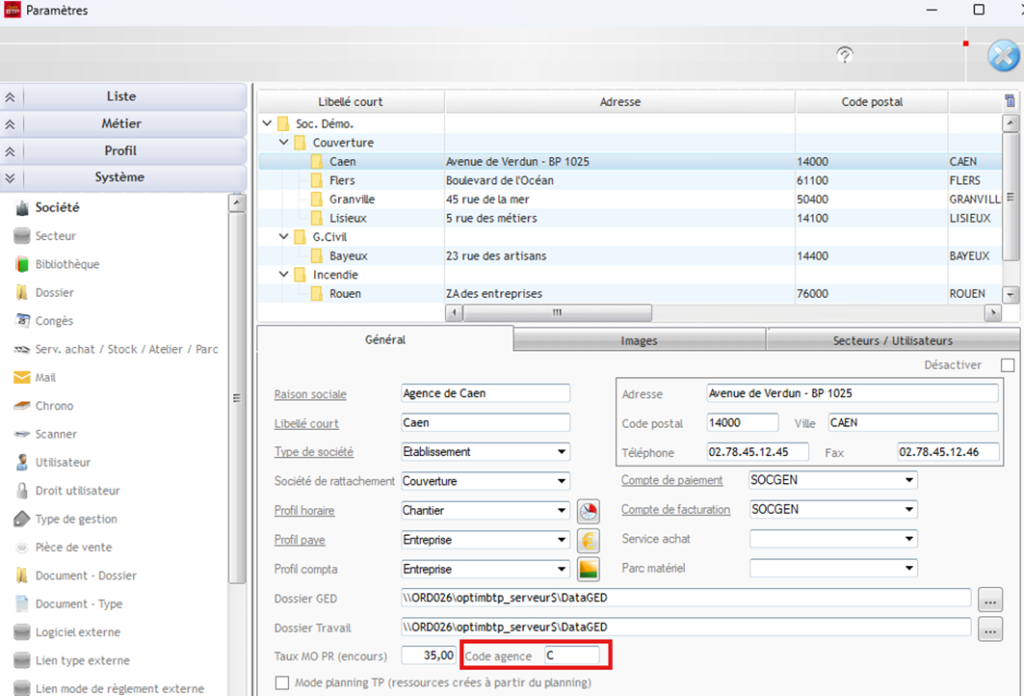The width and height of the screenshot is (1024, 696).
Task: Switch to the Images tab
Action: pyautogui.click(x=639, y=341)
